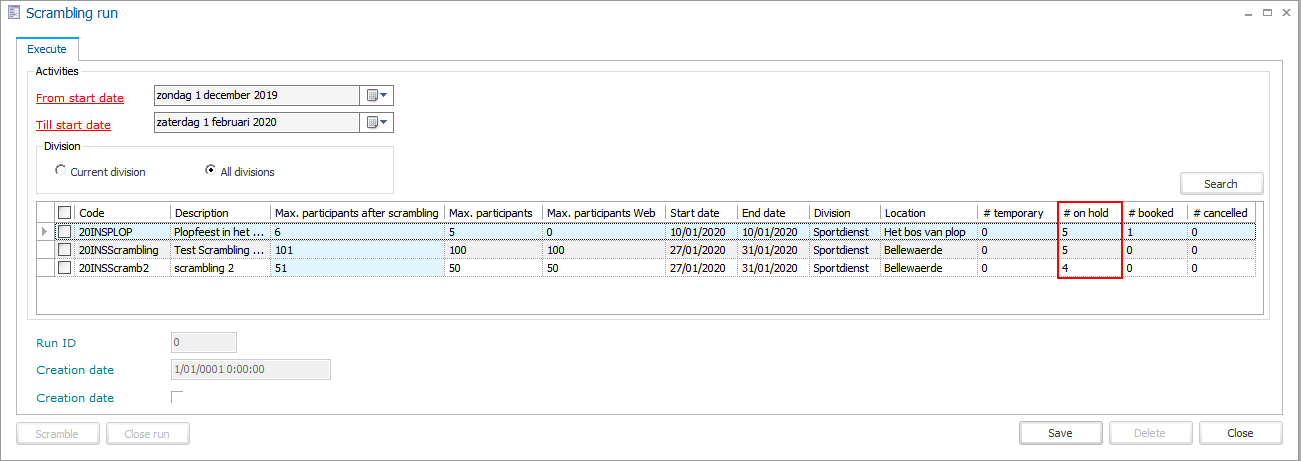Click the row indicator arrow for 20INSPLOP
Screen dimensions: 1301x461
(43, 232)
